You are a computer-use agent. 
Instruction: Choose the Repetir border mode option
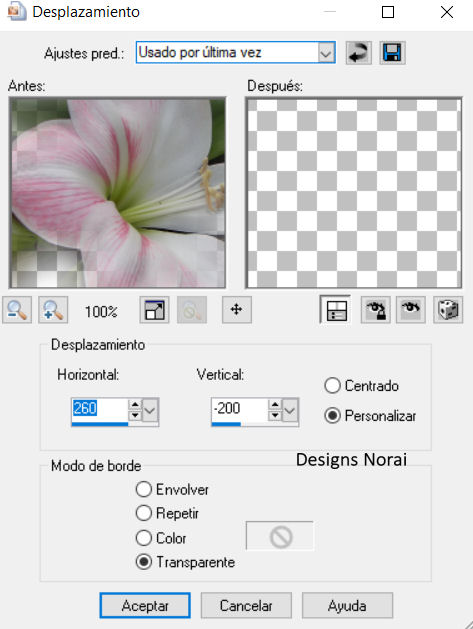click(x=144, y=513)
